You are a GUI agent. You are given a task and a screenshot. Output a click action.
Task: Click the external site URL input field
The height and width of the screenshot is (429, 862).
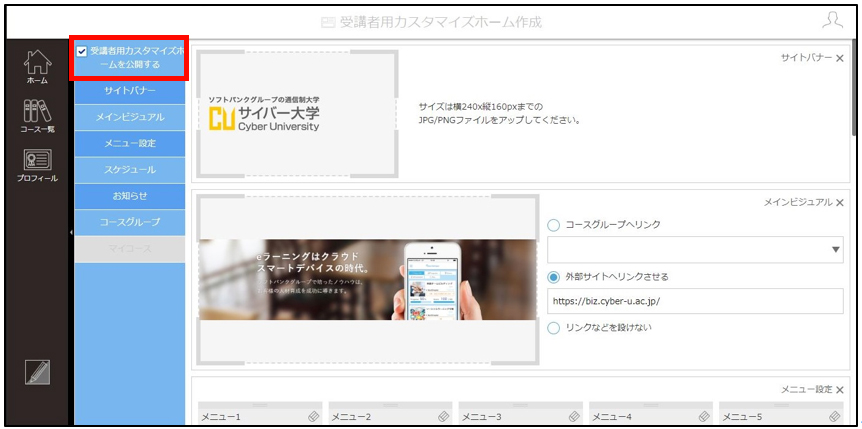695,301
